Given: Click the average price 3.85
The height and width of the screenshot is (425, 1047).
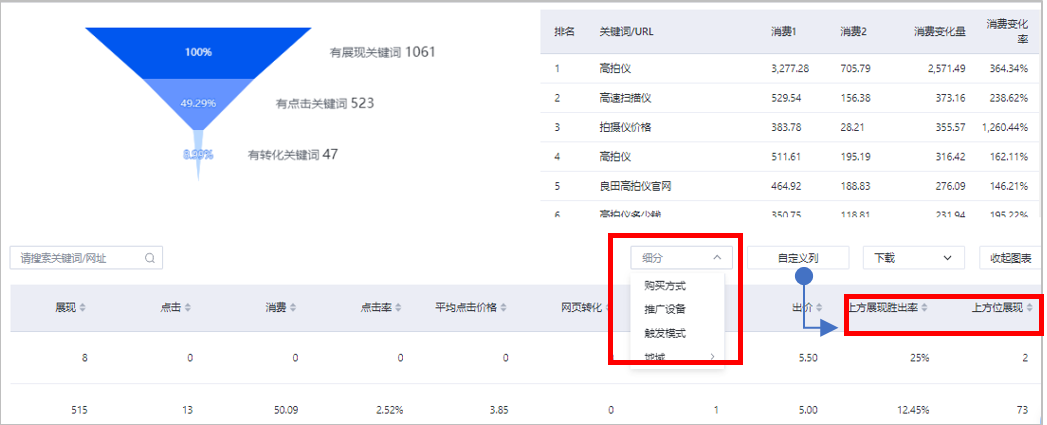Looking at the screenshot, I should click(499, 409).
